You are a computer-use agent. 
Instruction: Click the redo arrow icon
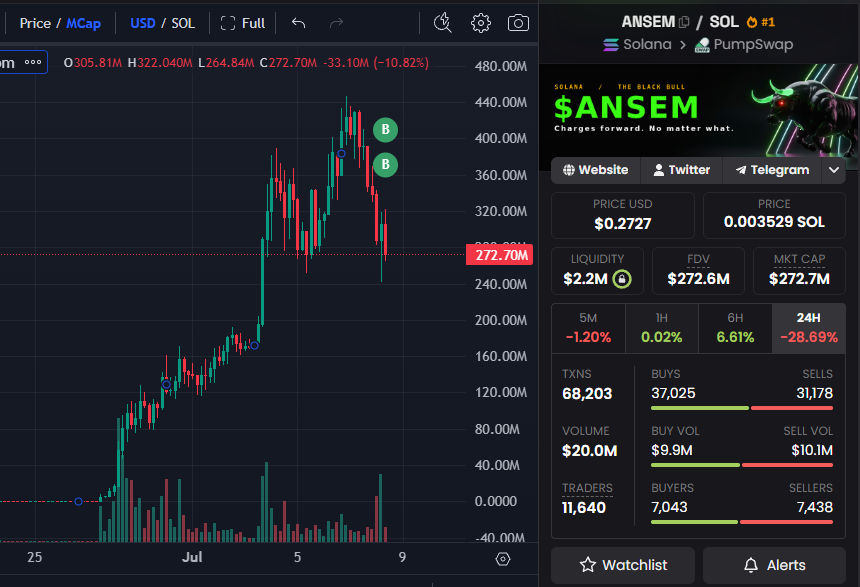coord(336,23)
